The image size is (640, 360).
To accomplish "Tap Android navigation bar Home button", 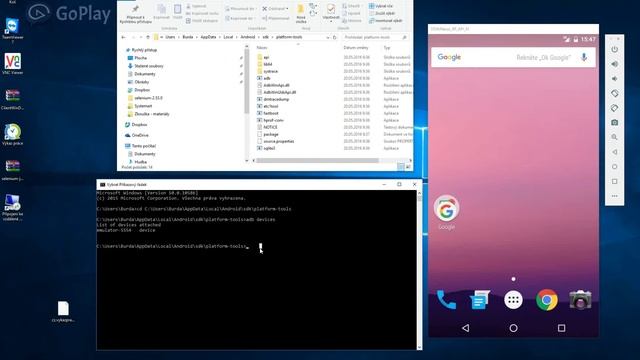I will click(513, 328).
